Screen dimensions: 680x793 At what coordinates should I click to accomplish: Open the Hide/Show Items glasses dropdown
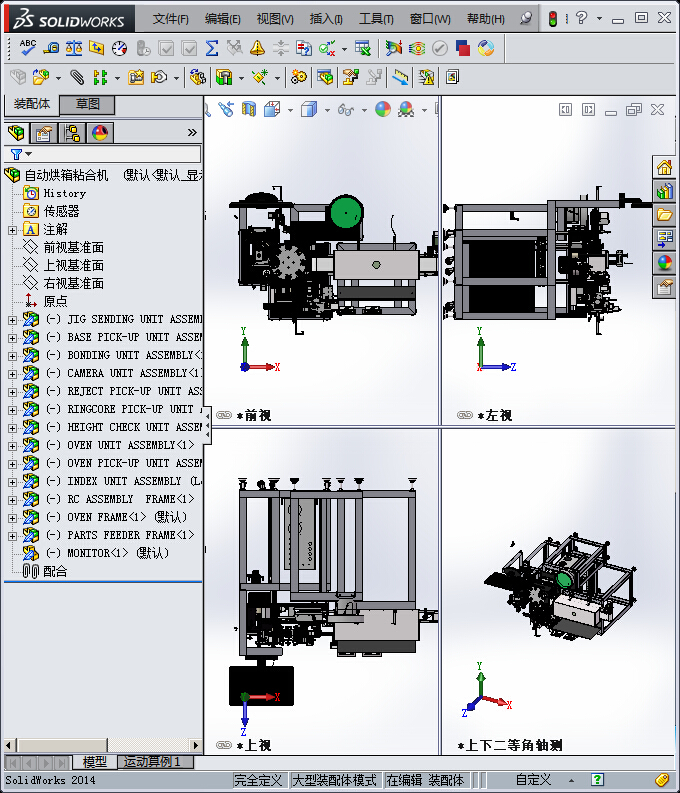(365, 110)
